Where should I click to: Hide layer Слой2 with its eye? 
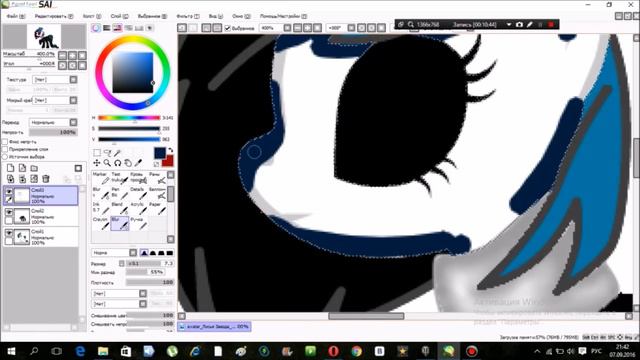[9, 212]
